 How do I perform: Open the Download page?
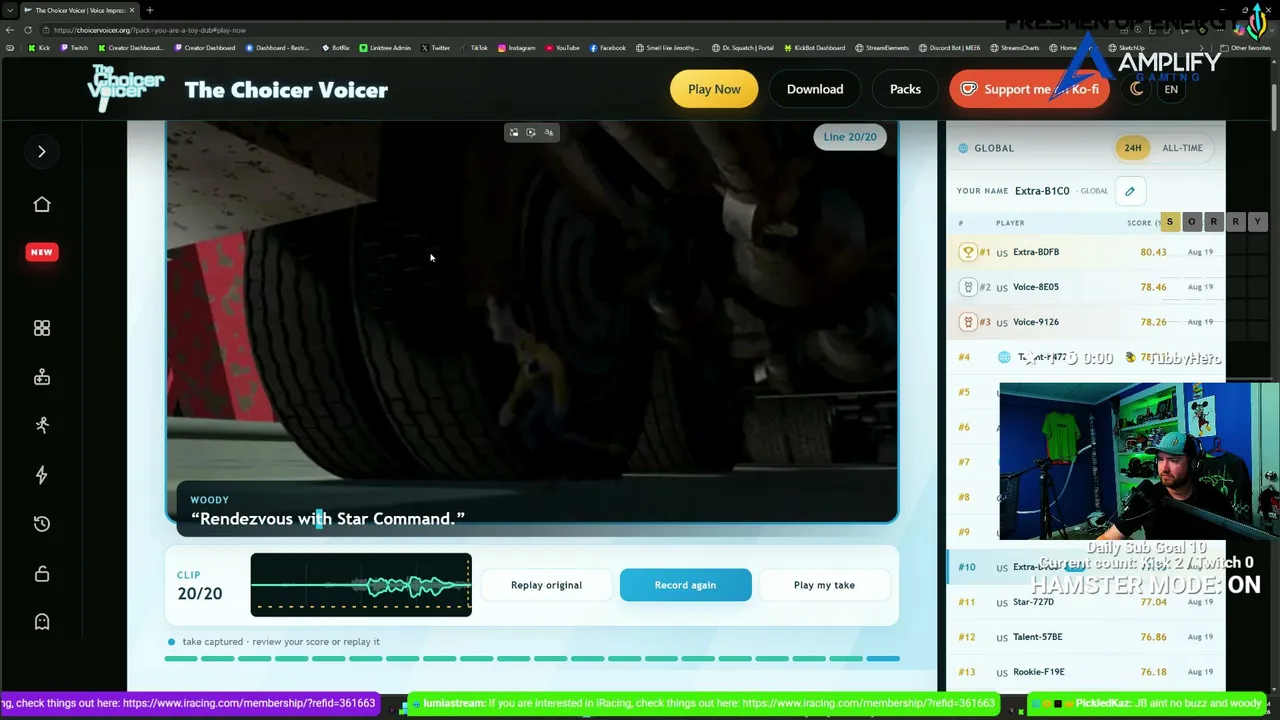click(815, 89)
